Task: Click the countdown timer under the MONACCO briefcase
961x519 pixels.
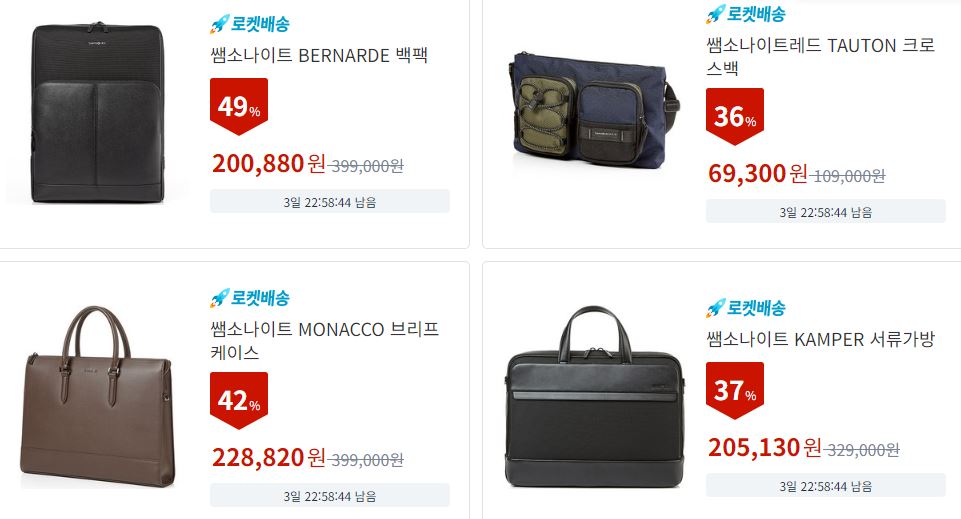Action: tap(330, 495)
